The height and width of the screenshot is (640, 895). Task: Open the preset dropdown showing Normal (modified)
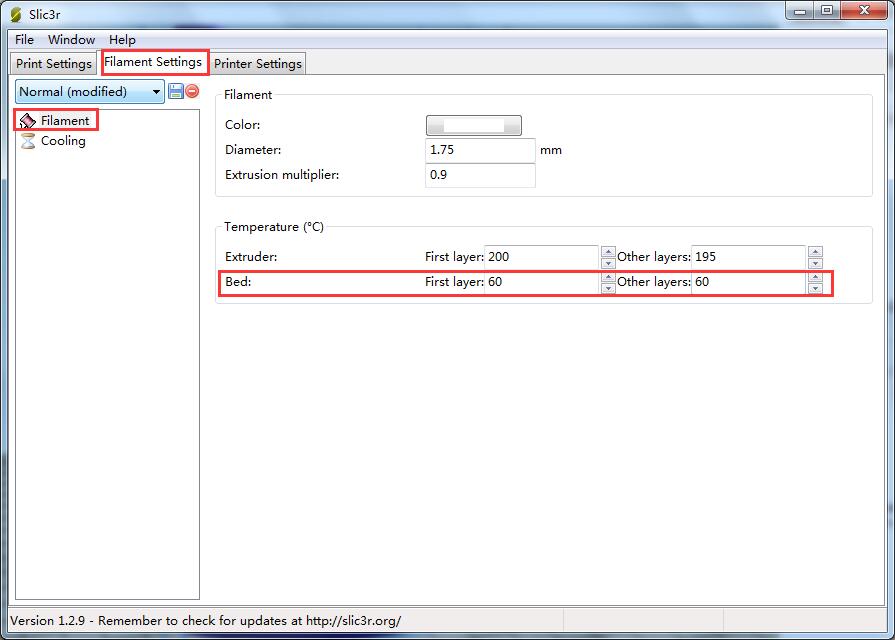click(x=90, y=91)
